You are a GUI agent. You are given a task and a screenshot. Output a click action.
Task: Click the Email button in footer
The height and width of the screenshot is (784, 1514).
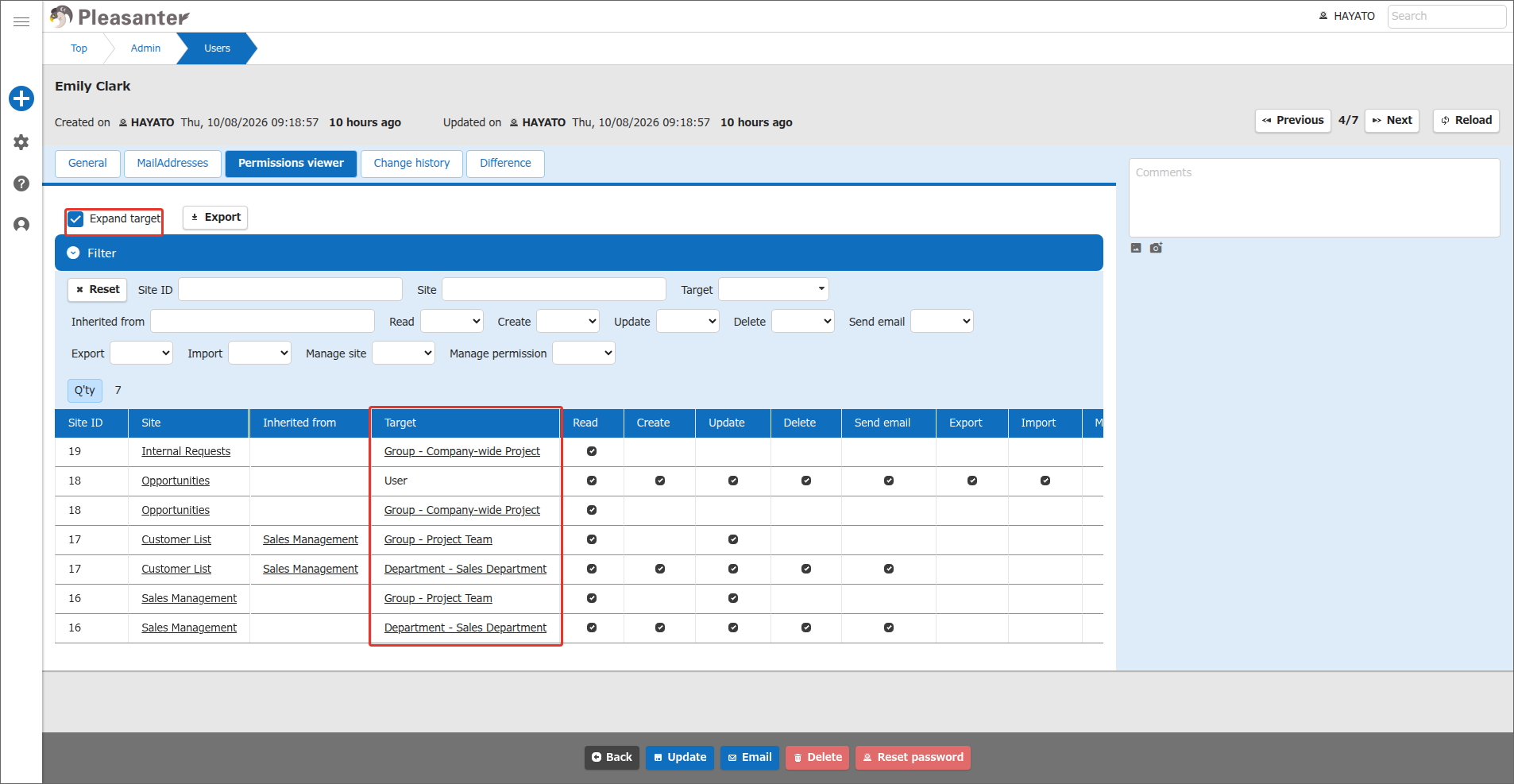pyautogui.click(x=750, y=757)
